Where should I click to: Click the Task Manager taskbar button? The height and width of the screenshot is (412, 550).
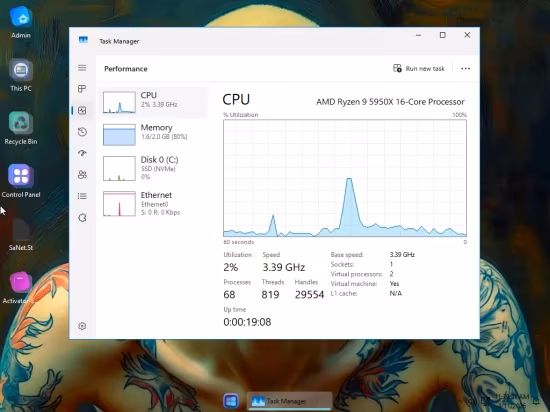pyautogui.click(x=289, y=401)
